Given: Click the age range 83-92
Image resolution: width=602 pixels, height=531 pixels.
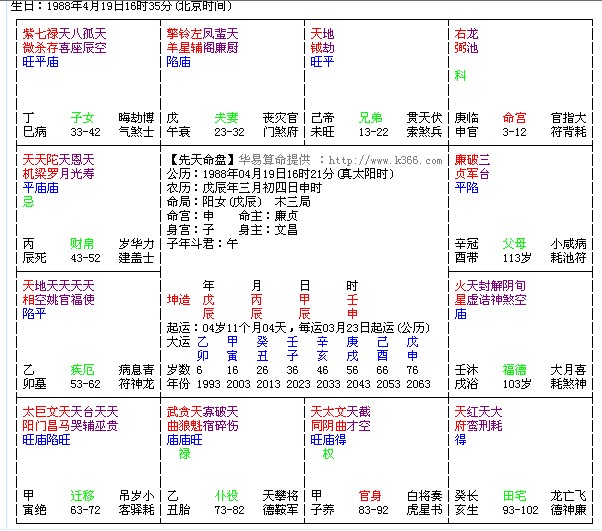Looking at the screenshot, I should 373,510.
